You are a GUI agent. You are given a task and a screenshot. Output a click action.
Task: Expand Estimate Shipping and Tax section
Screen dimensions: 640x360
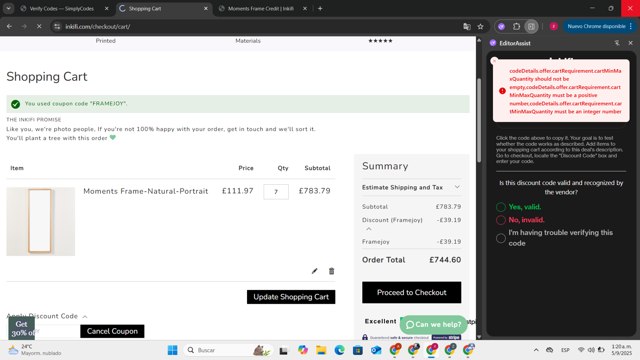[411, 187]
